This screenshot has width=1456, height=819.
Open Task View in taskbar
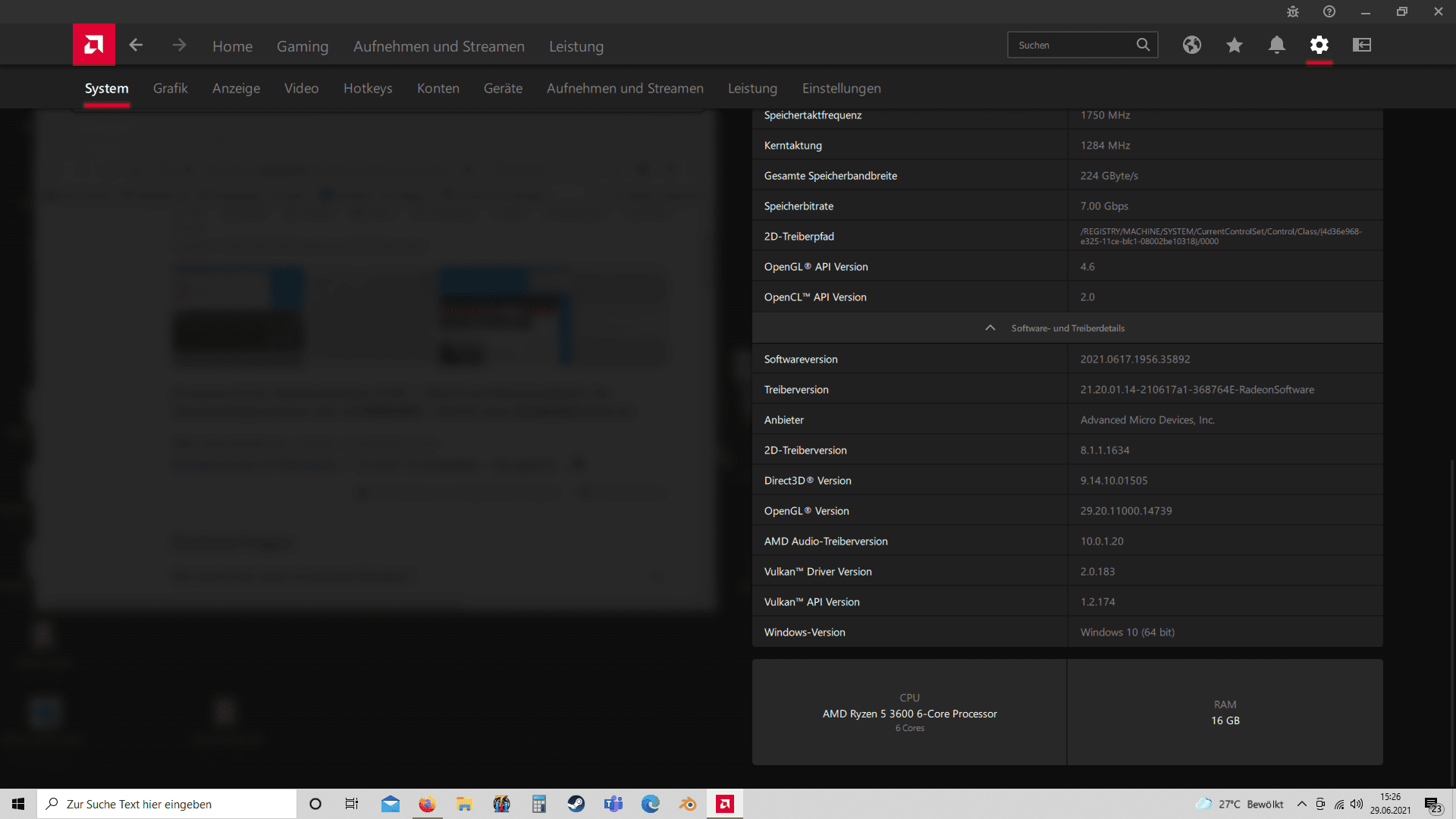point(352,804)
